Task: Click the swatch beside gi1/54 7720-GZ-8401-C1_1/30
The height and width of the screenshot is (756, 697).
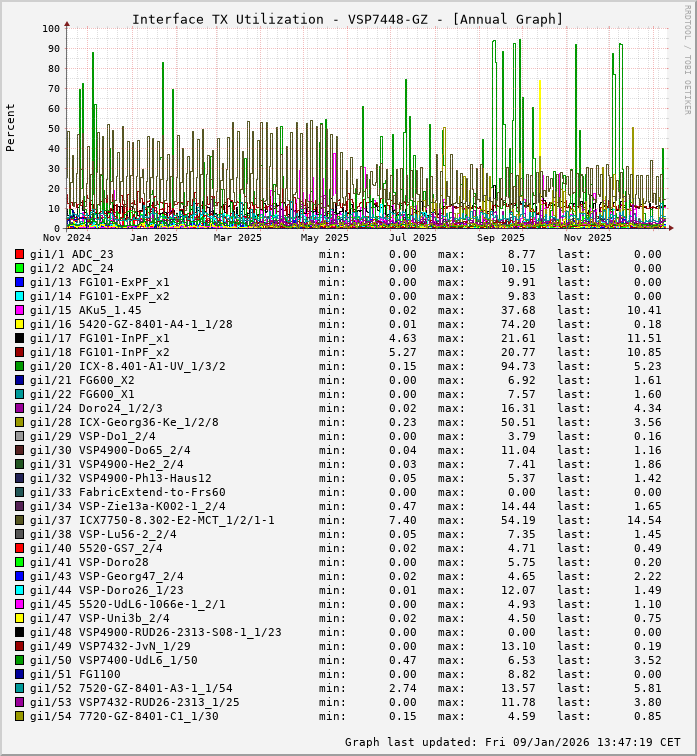Action: point(19,716)
